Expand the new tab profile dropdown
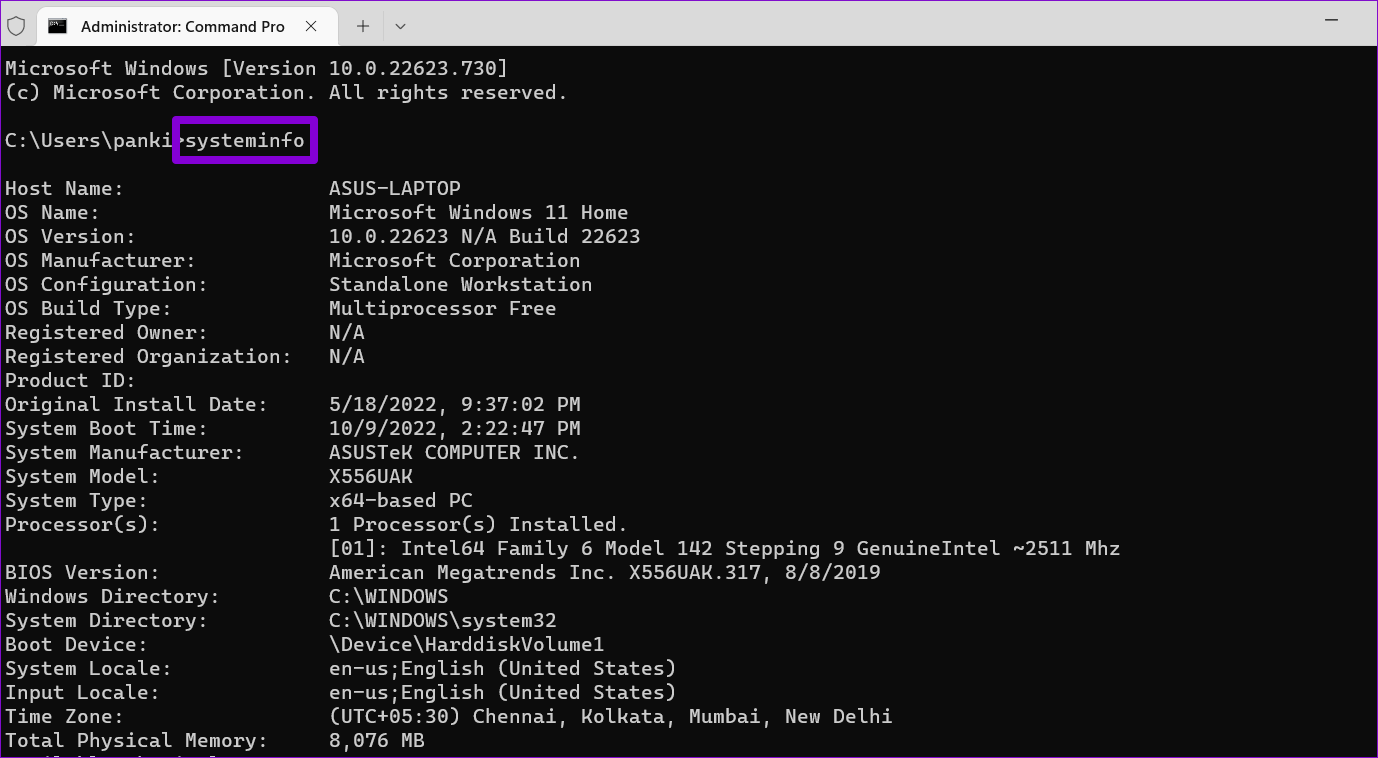1378x758 pixels. pos(400,26)
